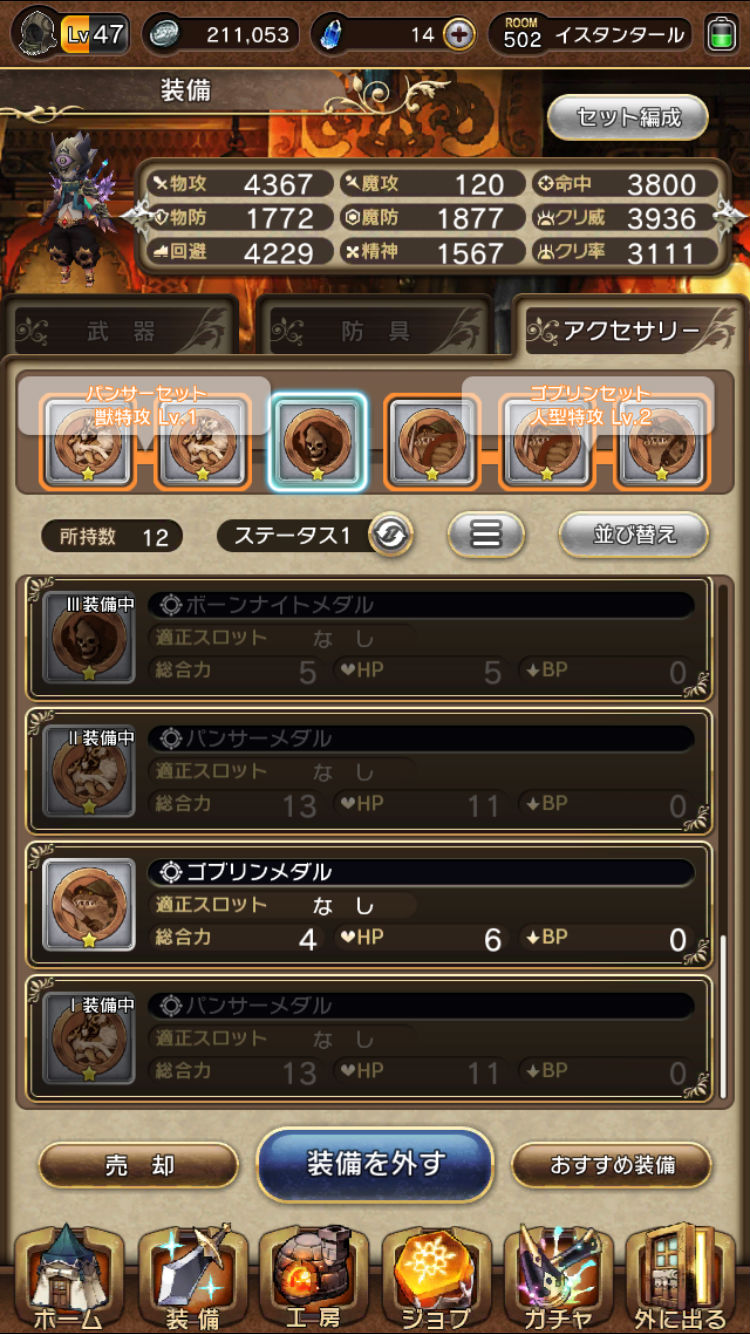This screenshot has height=1334, width=750.
Task: Toggle the ステータス1 status switch icon
Action: (390, 536)
